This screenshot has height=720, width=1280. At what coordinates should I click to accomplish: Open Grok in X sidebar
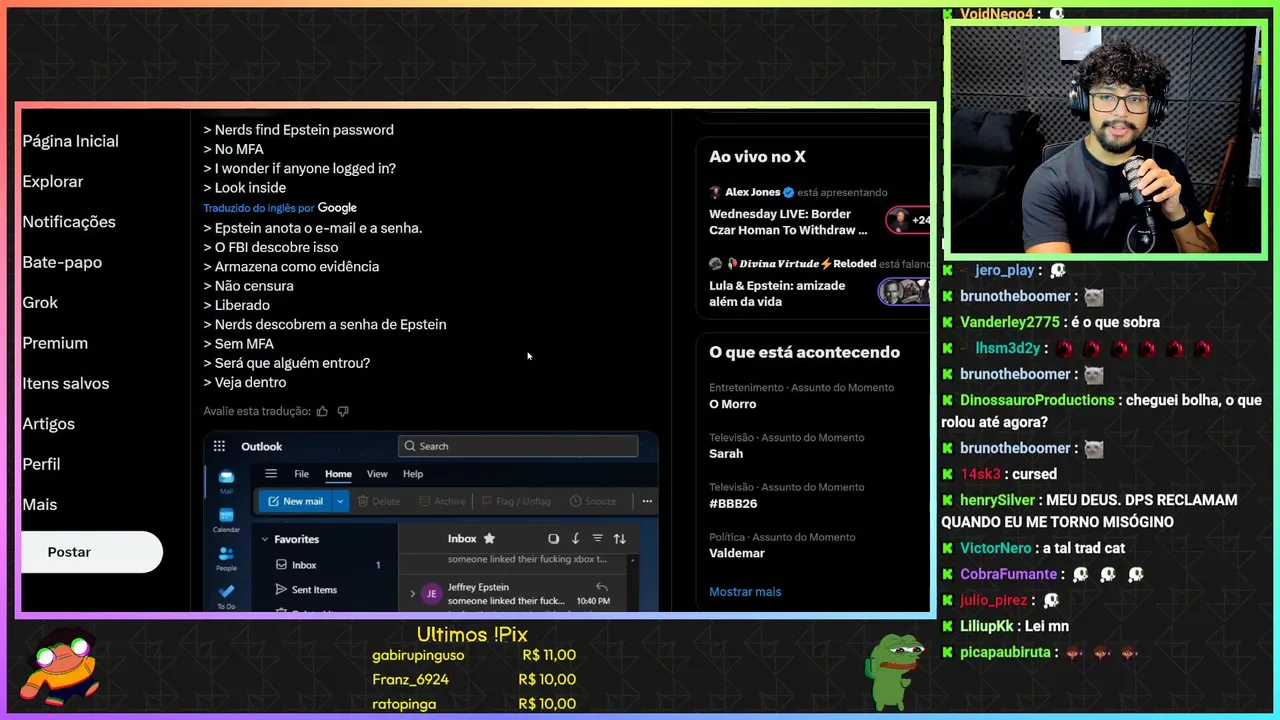point(40,302)
